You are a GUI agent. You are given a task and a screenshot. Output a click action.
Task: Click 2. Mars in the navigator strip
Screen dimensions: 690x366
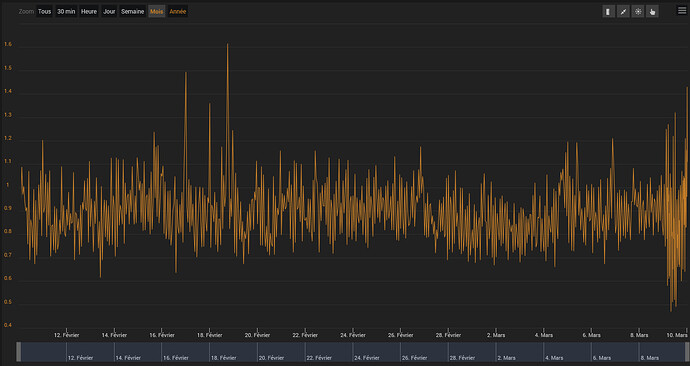coord(506,358)
